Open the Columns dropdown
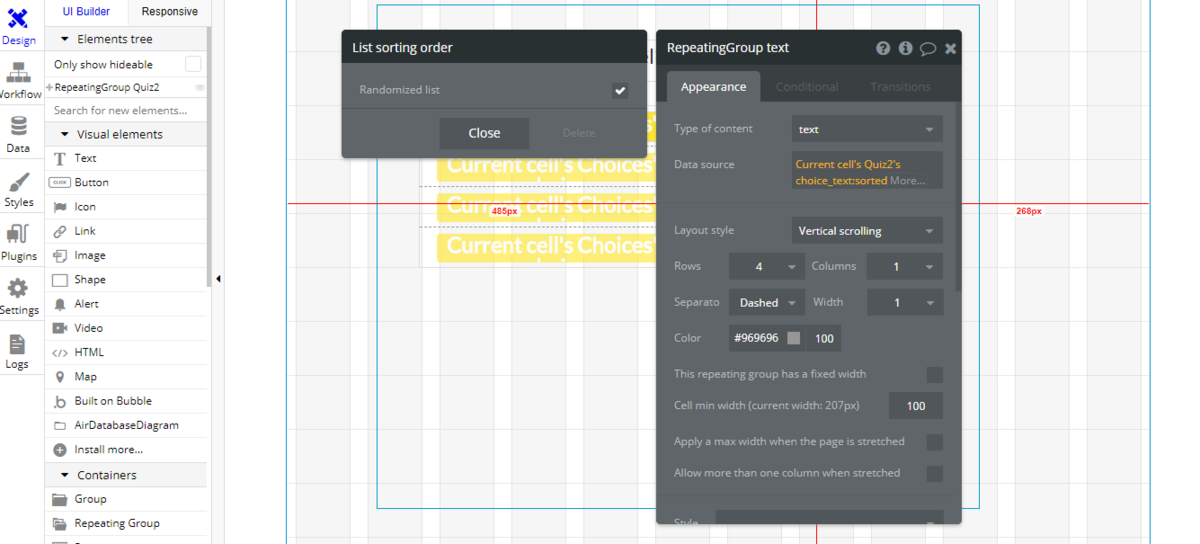Image resolution: width=1200 pixels, height=544 pixels. pos(905,267)
